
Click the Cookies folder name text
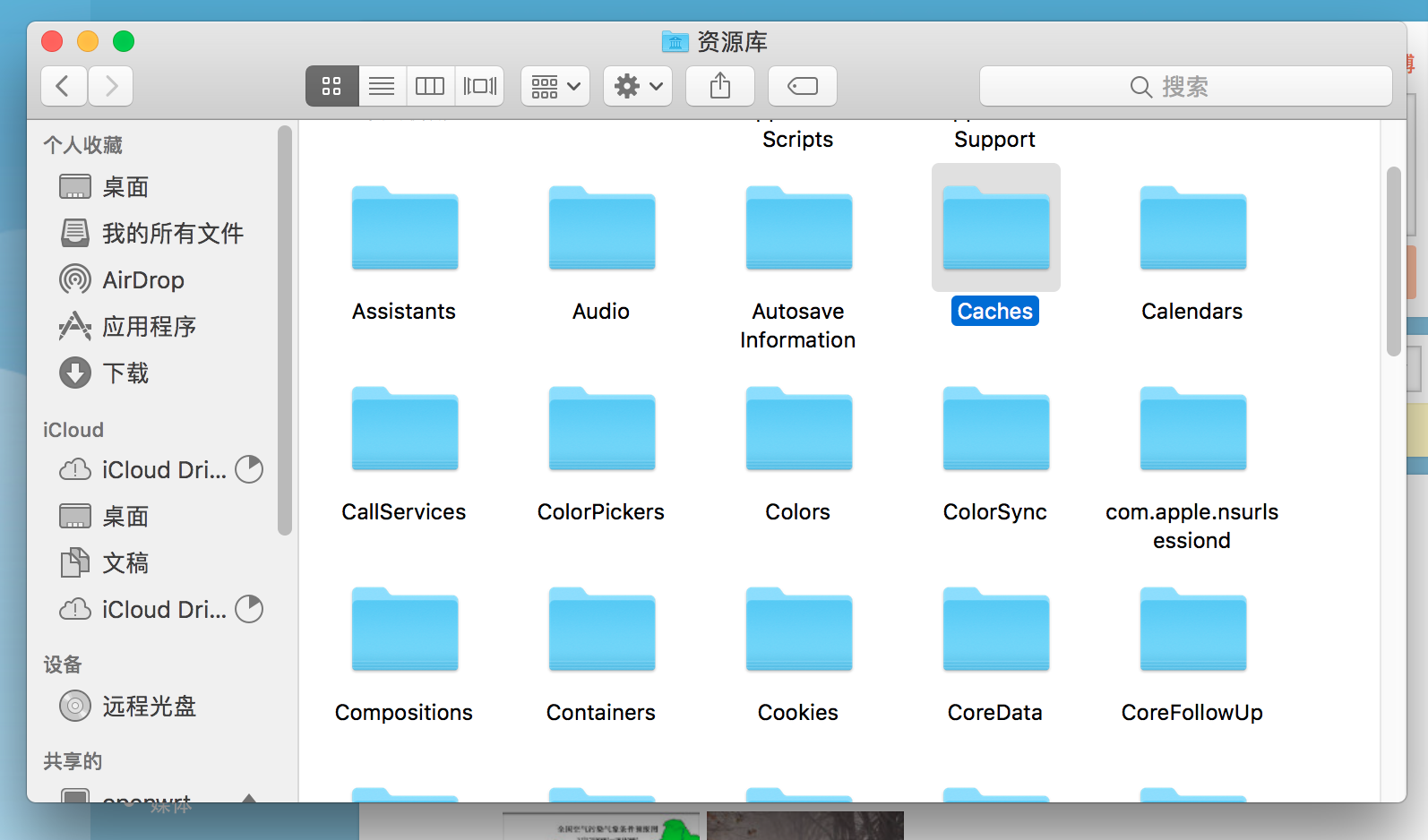(798, 712)
